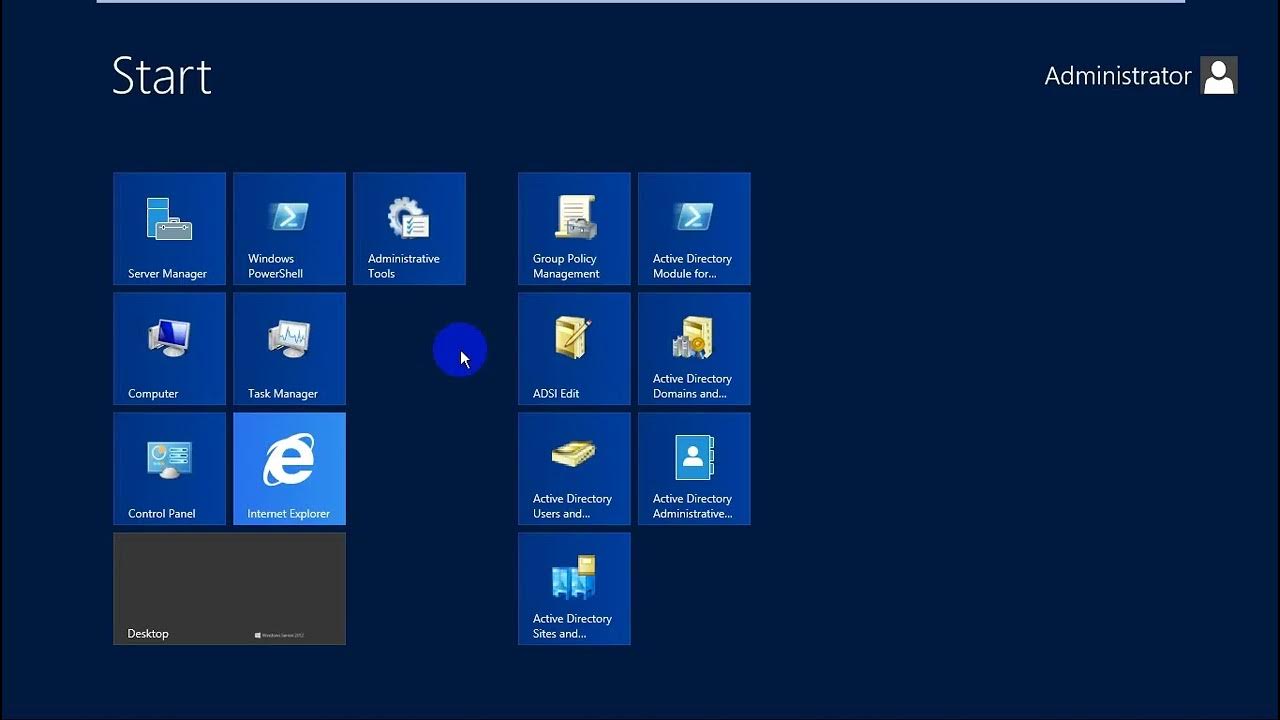Open the ADSI Edit tile
Image resolution: width=1280 pixels, height=720 pixels.
[x=575, y=349]
